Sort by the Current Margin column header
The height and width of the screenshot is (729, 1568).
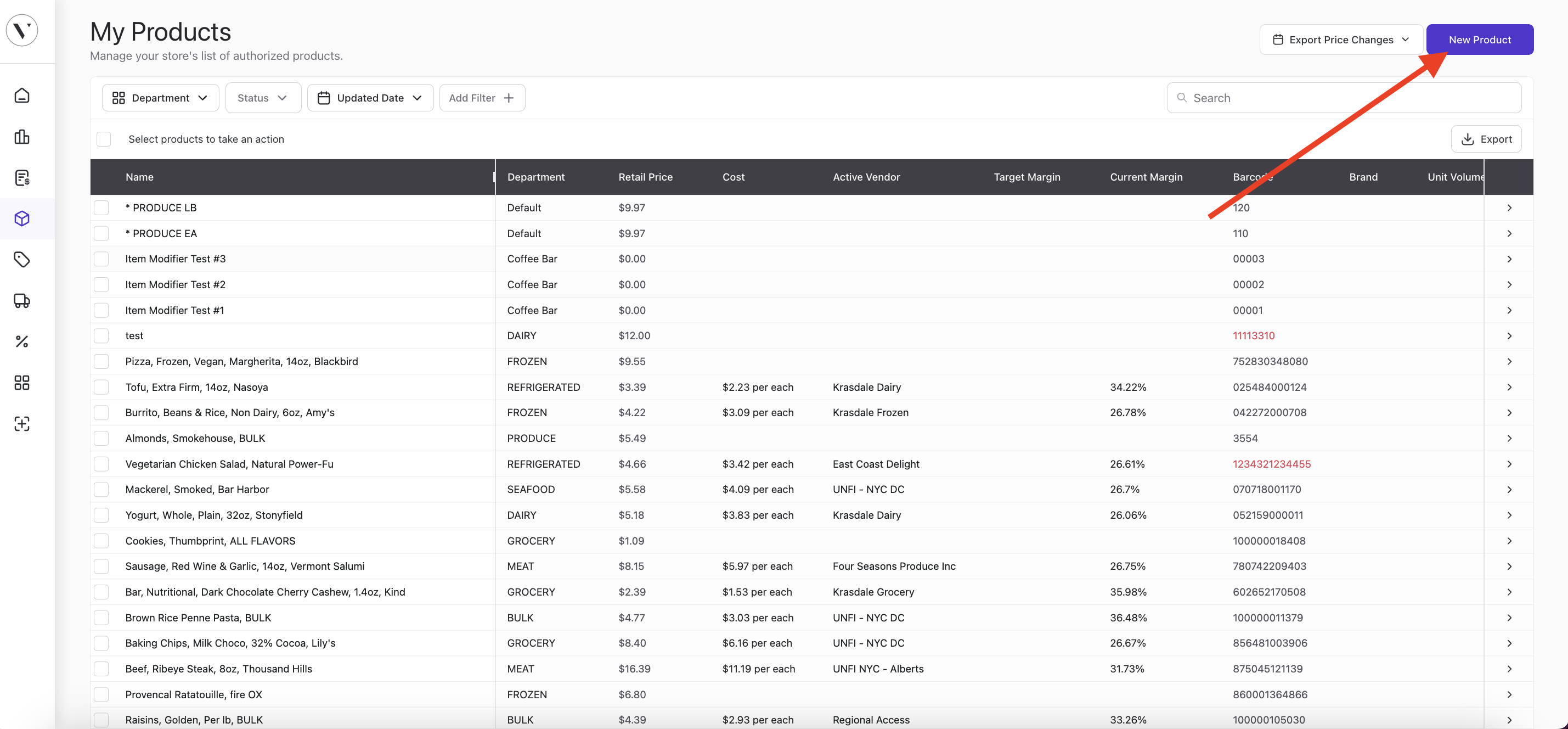pyautogui.click(x=1146, y=177)
